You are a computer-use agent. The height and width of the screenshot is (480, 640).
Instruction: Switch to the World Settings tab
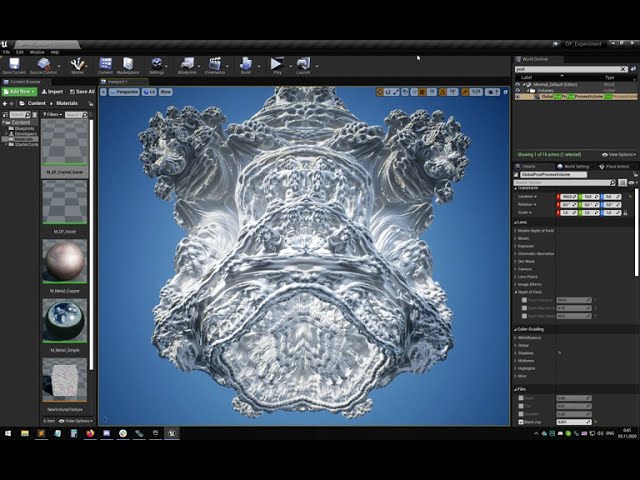click(573, 167)
